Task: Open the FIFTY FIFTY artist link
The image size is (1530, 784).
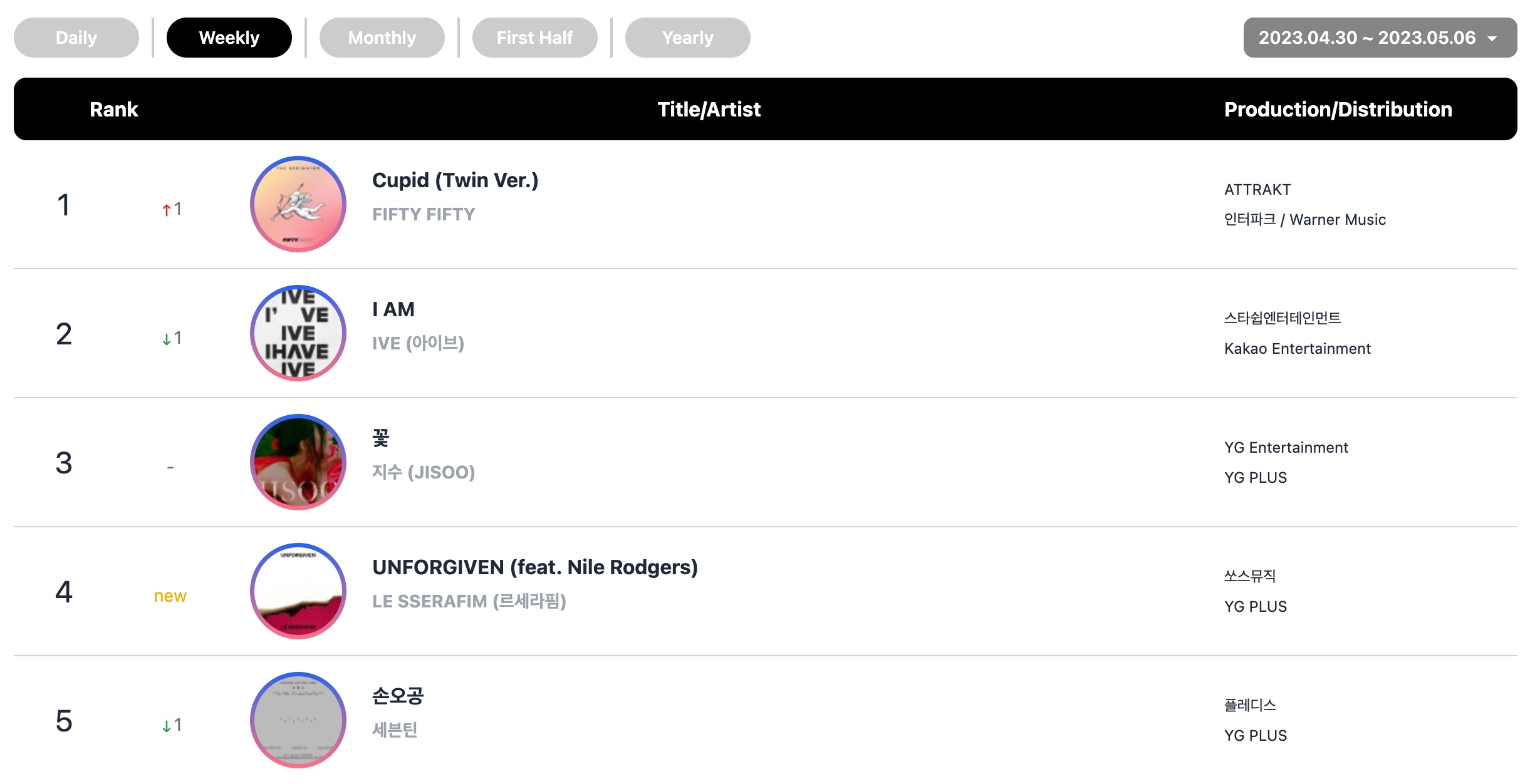Action: [424, 214]
